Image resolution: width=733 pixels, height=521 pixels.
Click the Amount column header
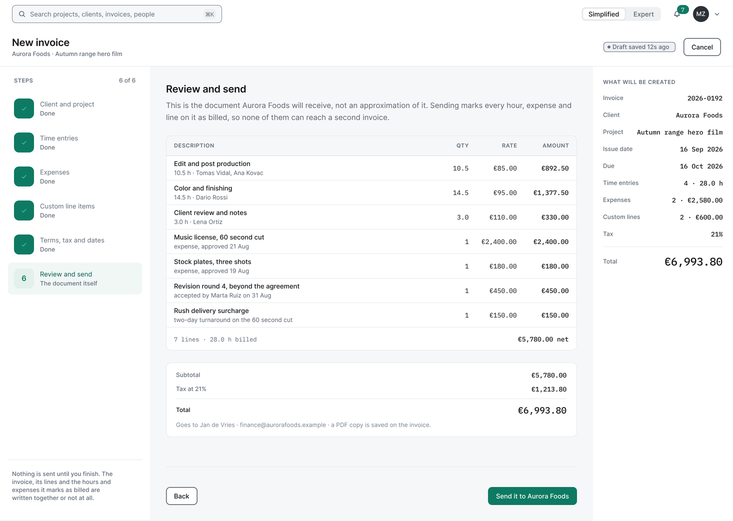coord(555,145)
